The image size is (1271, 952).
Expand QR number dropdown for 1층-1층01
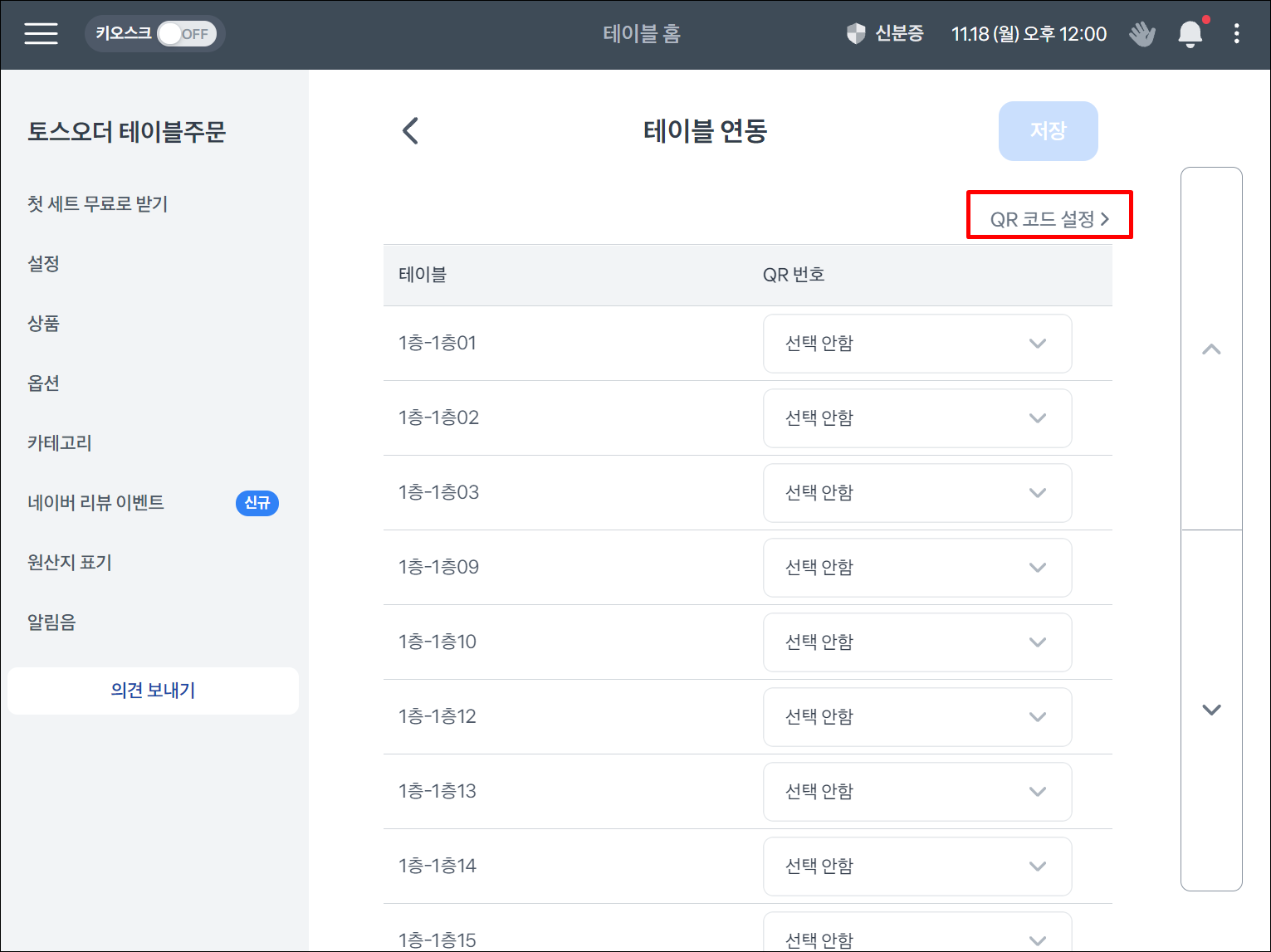pyautogui.click(x=917, y=344)
